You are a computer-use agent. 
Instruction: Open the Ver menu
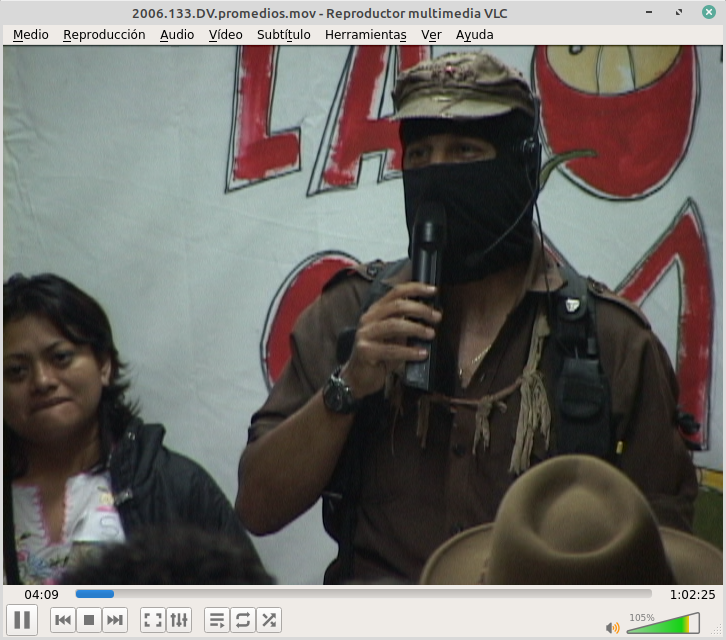pos(431,35)
